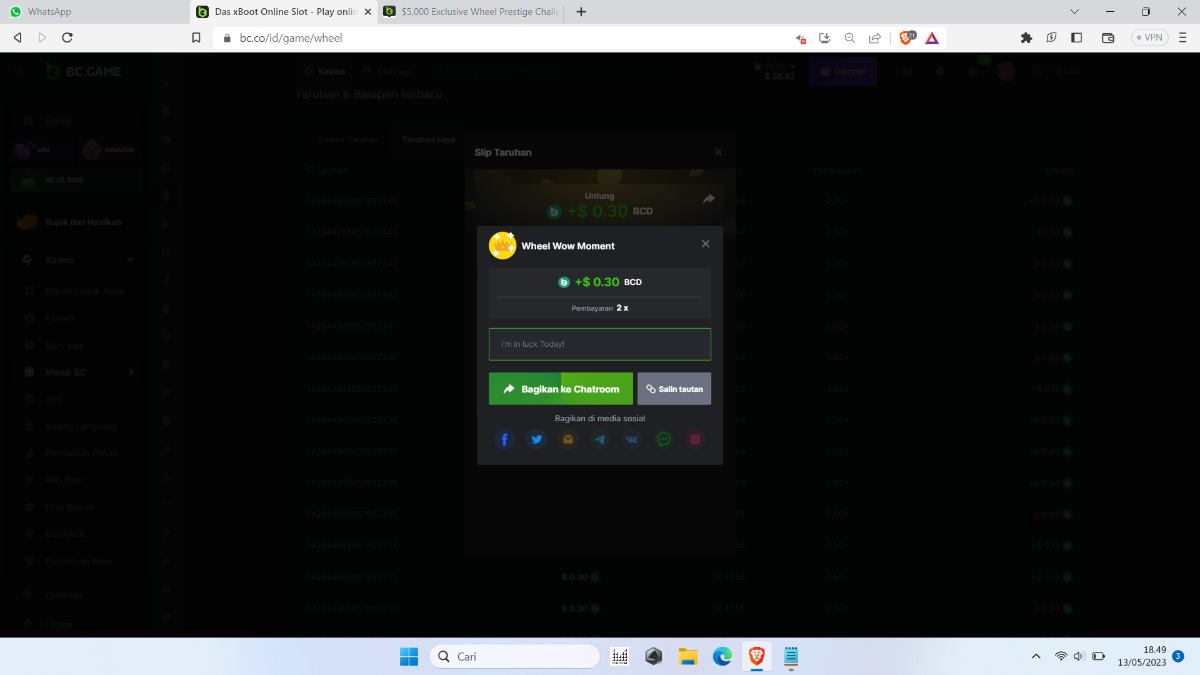Open the tab search dropdown arrow
This screenshot has height=675, width=1200.
(1074, 12)
